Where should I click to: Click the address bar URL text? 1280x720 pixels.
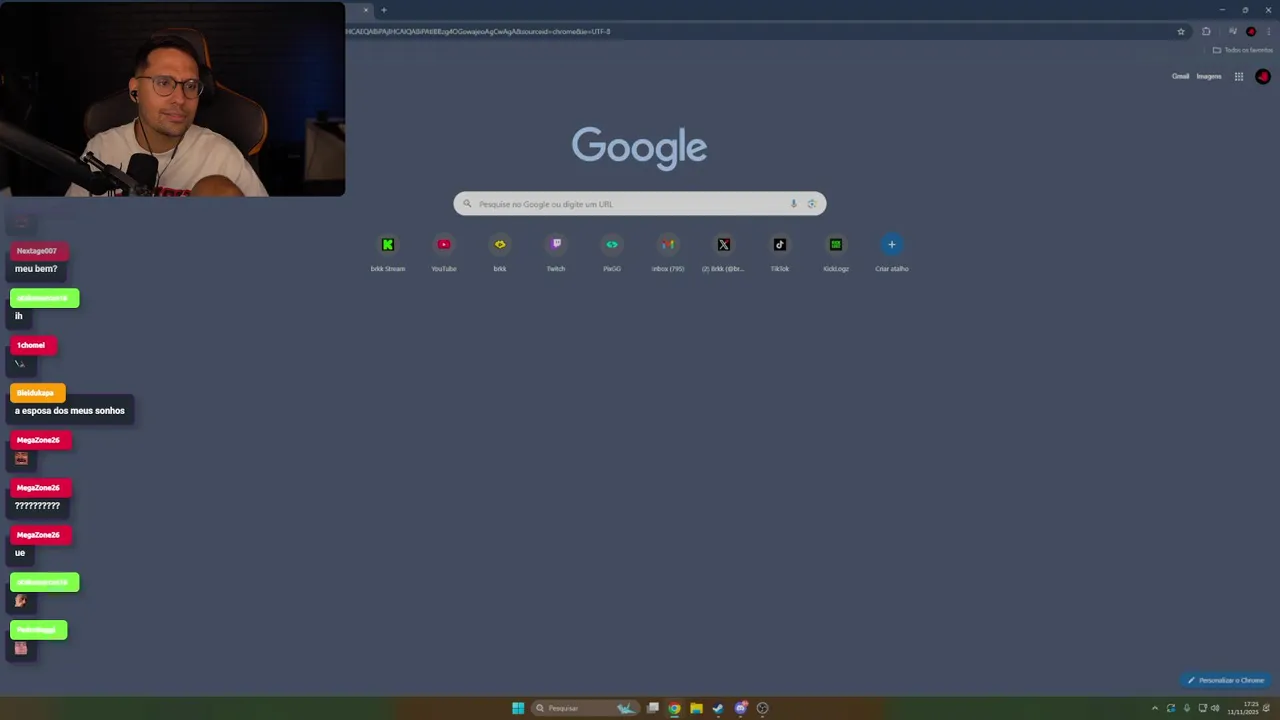tap(478, 31)
